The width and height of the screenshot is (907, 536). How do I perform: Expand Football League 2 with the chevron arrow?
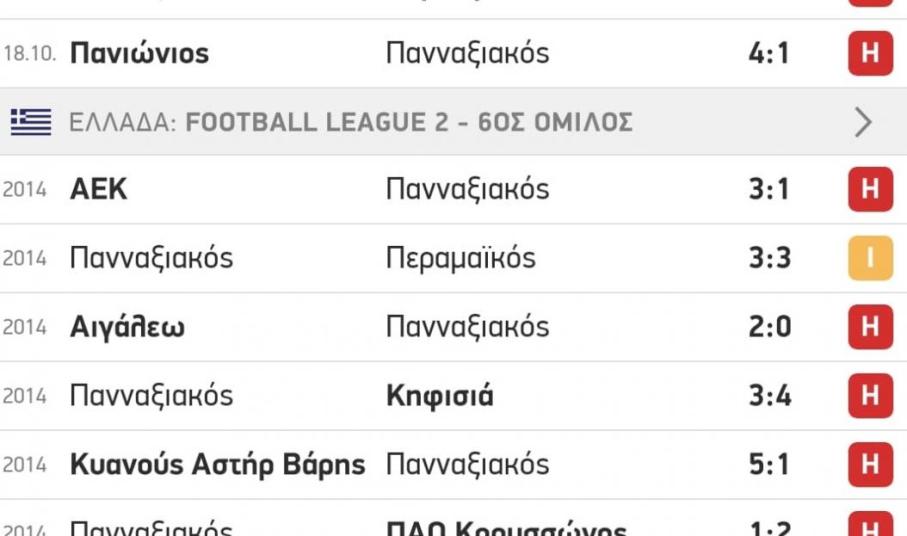click(863, 122)
